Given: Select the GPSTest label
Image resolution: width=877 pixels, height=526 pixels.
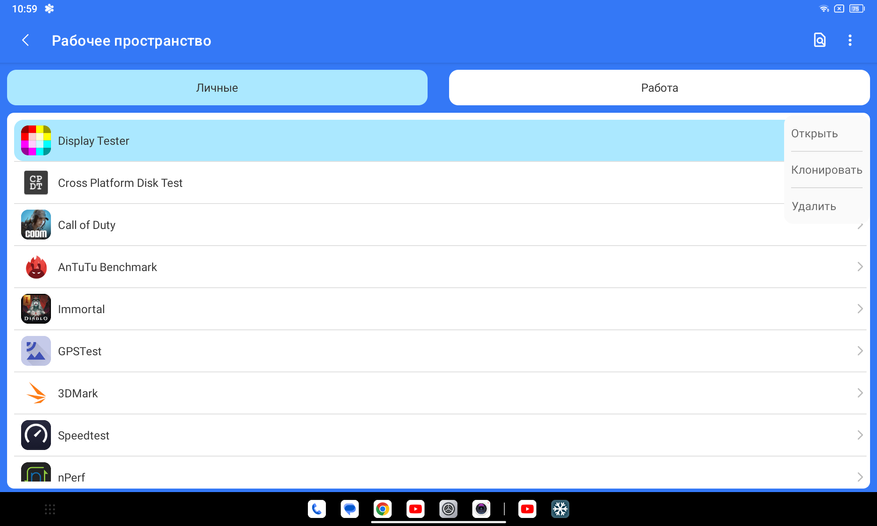Looking at the screenshot, I should click(79, 351).
